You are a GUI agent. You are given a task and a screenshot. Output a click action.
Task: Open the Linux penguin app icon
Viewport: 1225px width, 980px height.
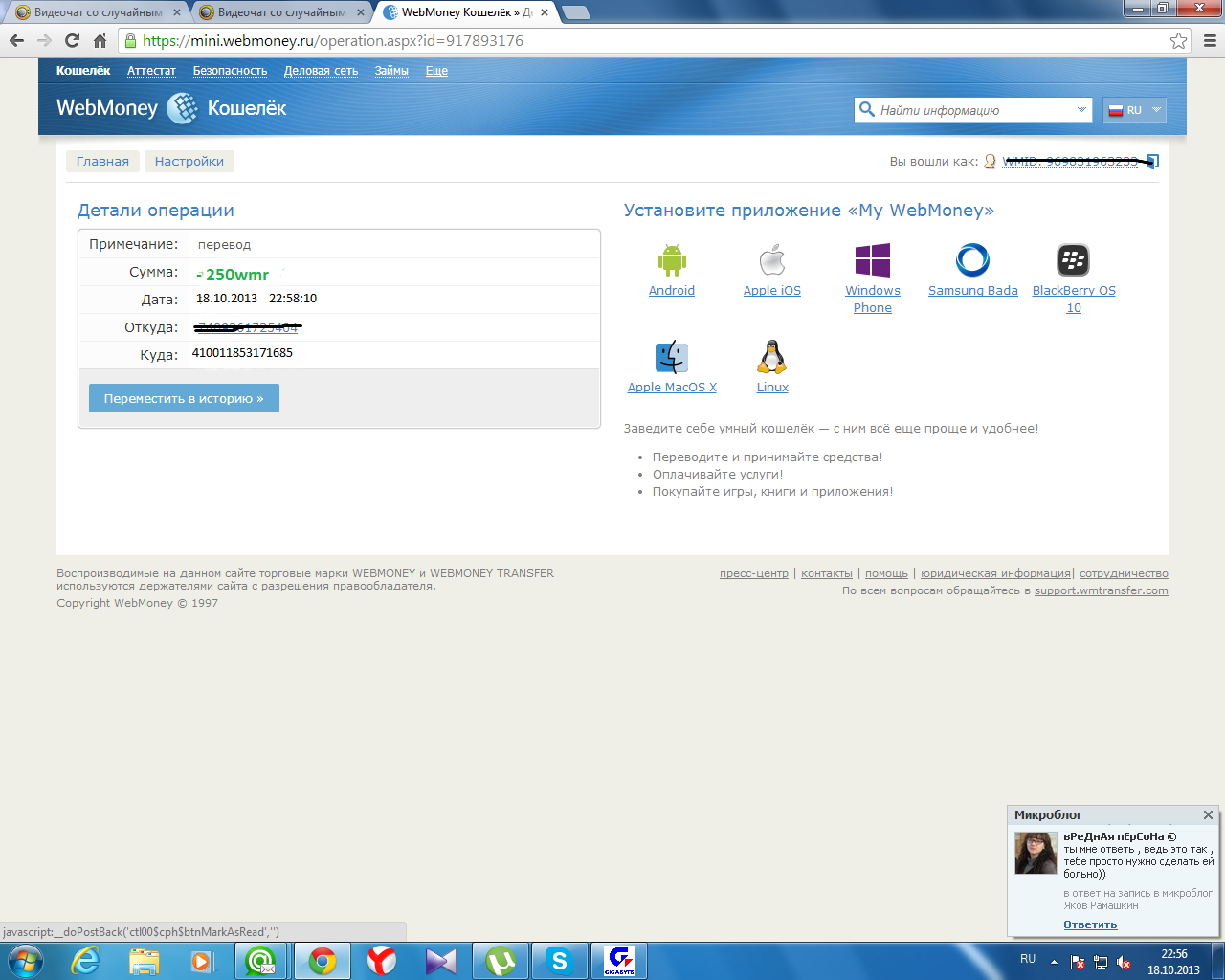[x=772, y=357]
